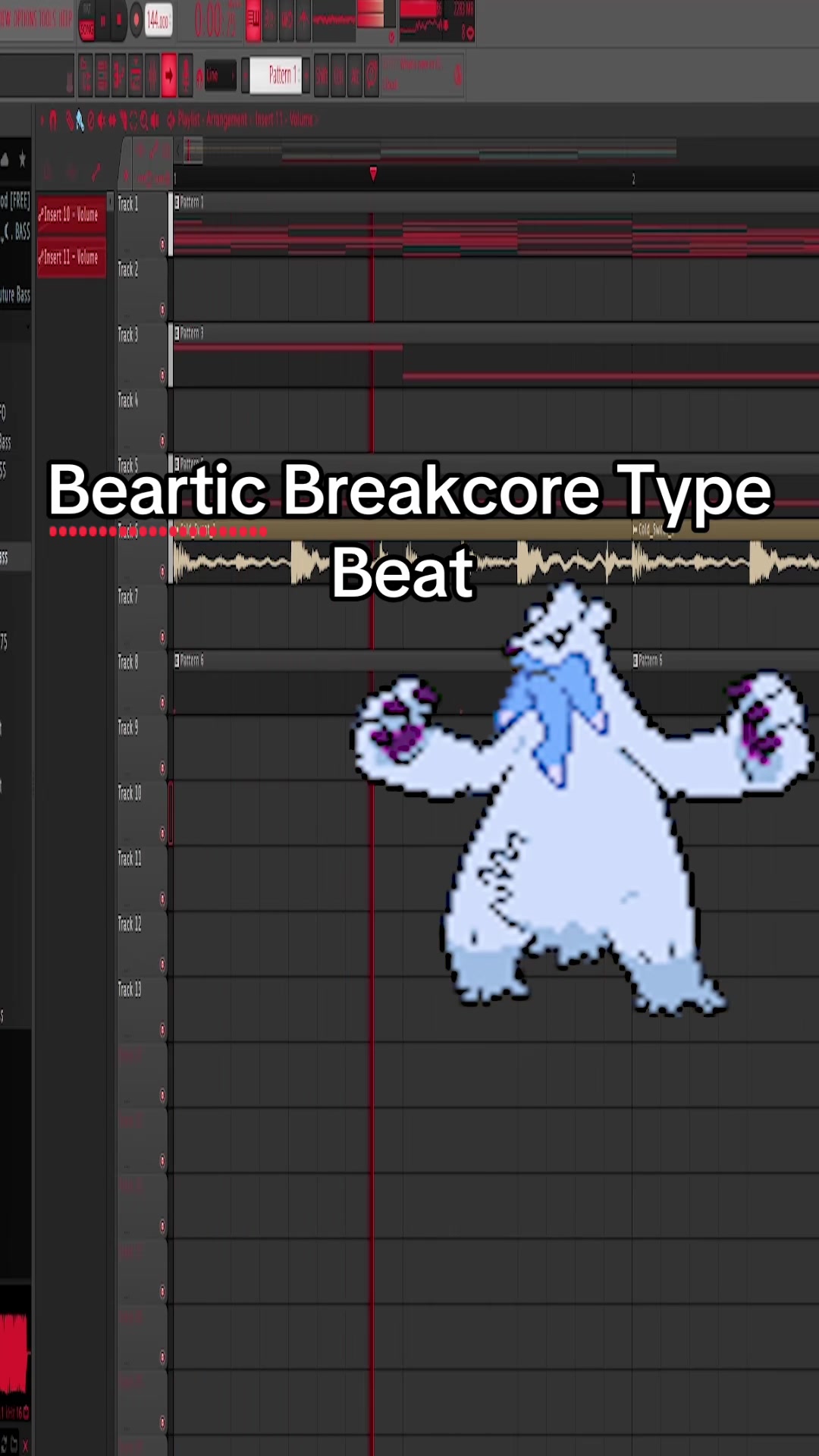819x1456 pixels.
Task: Select the playlist Slice tool
Action: point(123,121)
